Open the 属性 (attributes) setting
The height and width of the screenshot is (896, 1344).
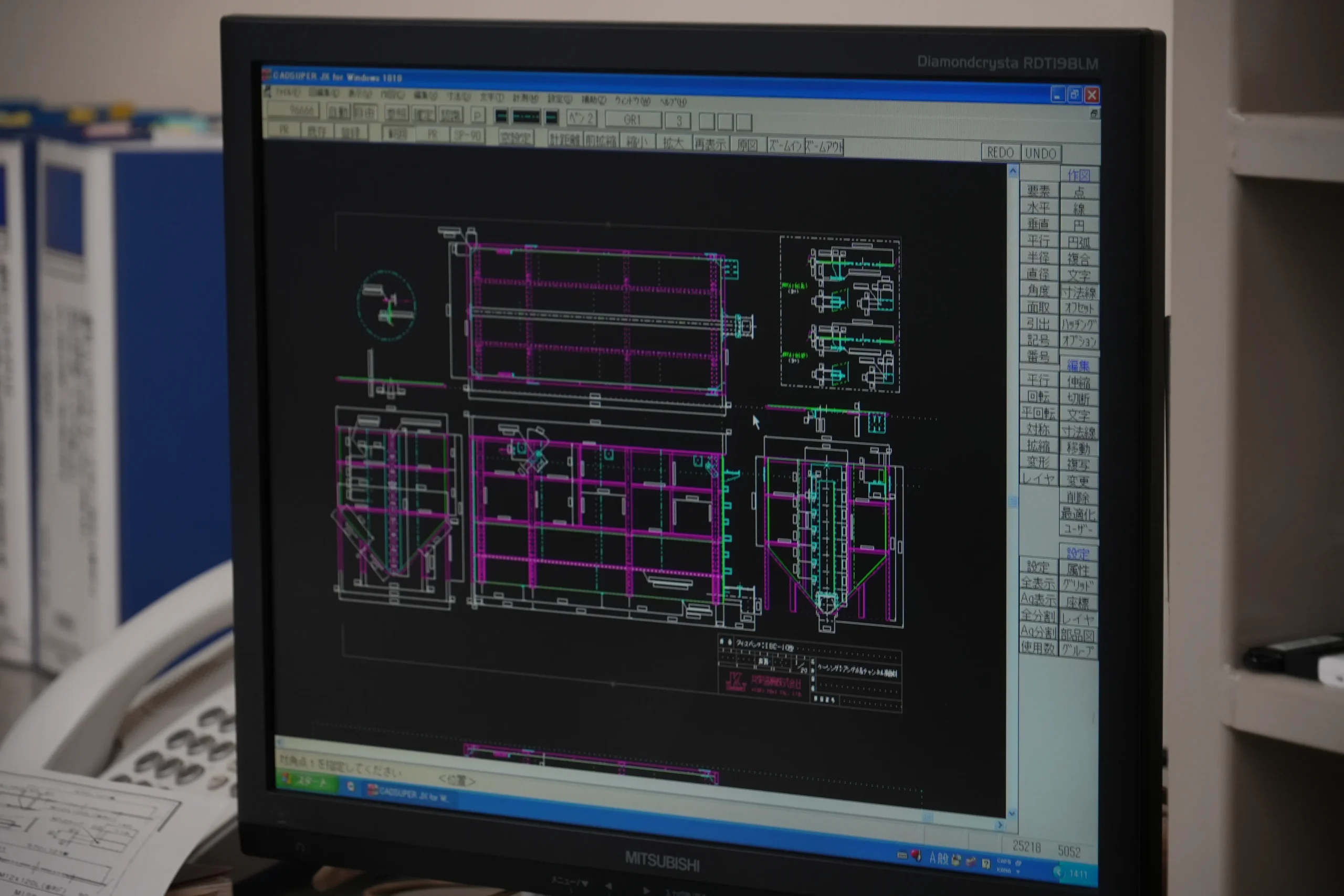pyautogui.click(x=1079, y=570)
